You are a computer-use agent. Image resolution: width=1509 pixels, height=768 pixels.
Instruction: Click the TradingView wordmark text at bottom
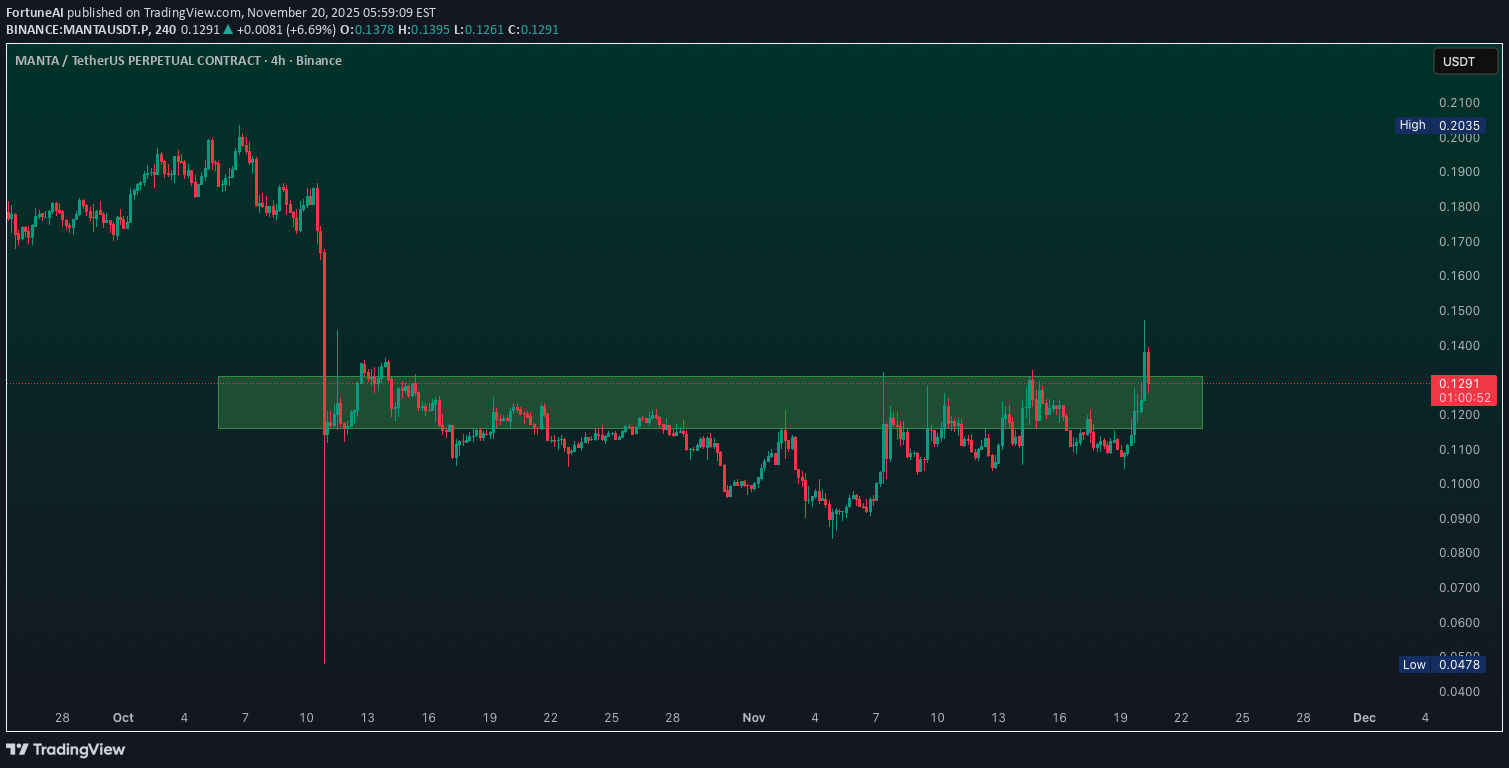click(79, 749)
